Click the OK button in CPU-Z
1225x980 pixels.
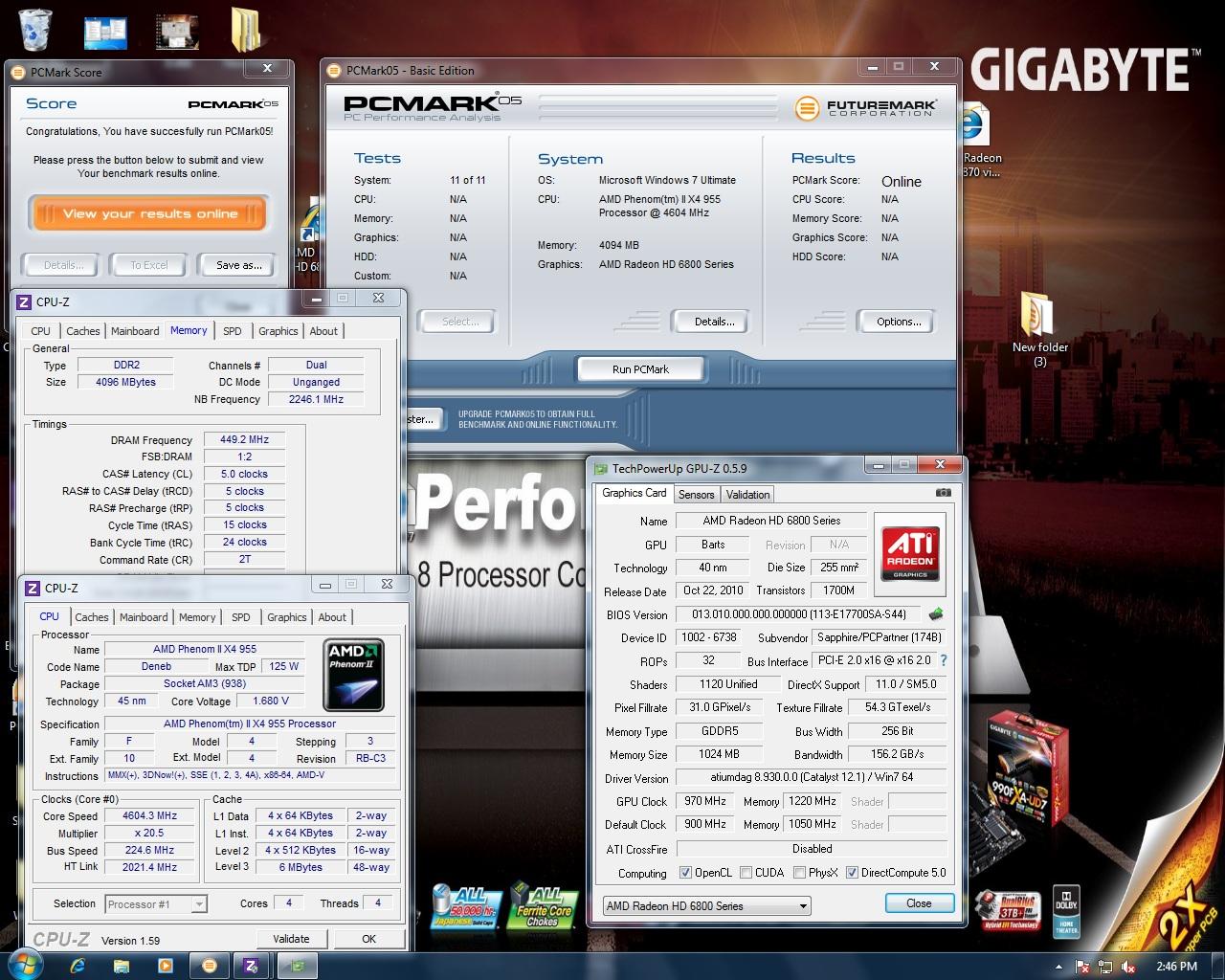point(368,939)
